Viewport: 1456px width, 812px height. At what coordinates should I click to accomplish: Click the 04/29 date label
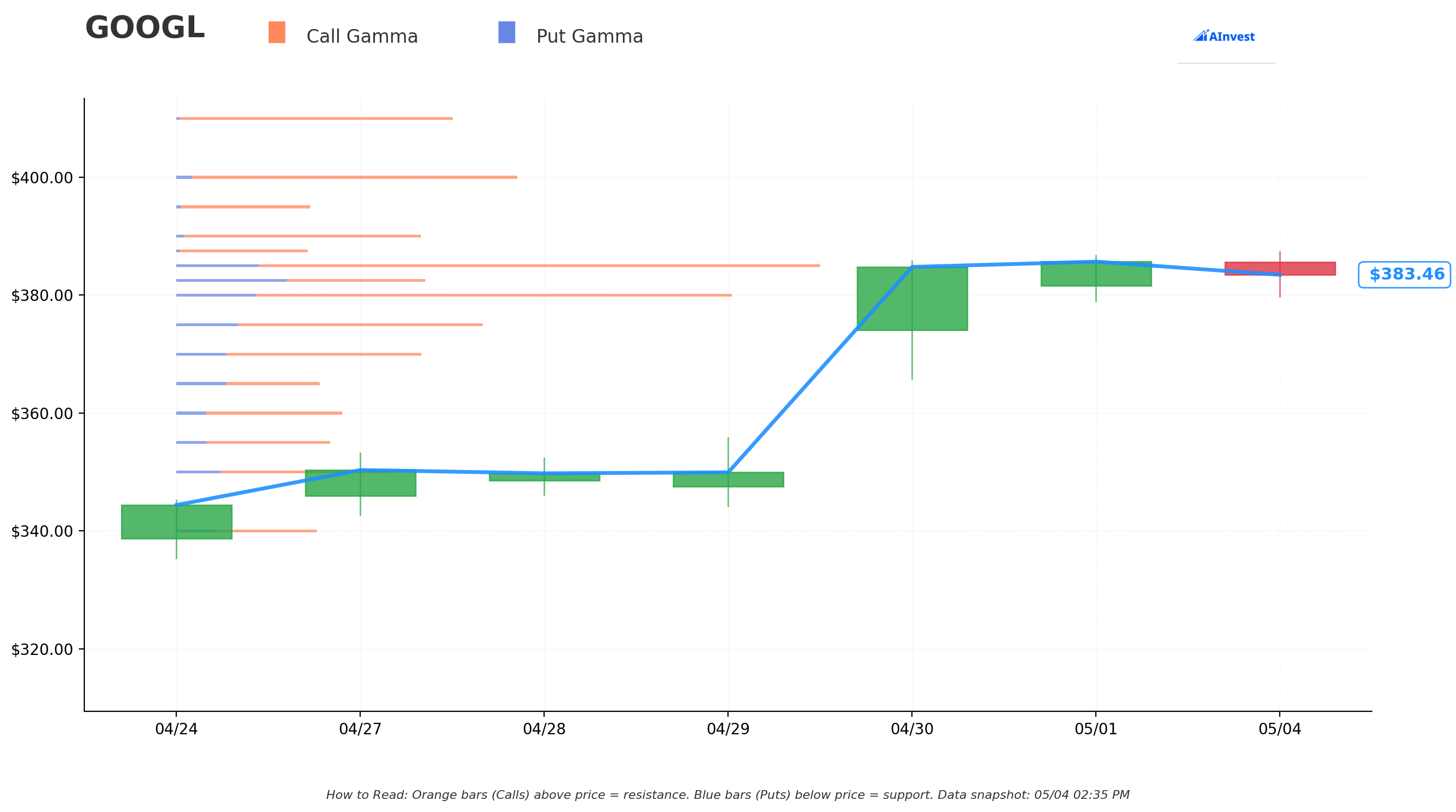(728, 729)
